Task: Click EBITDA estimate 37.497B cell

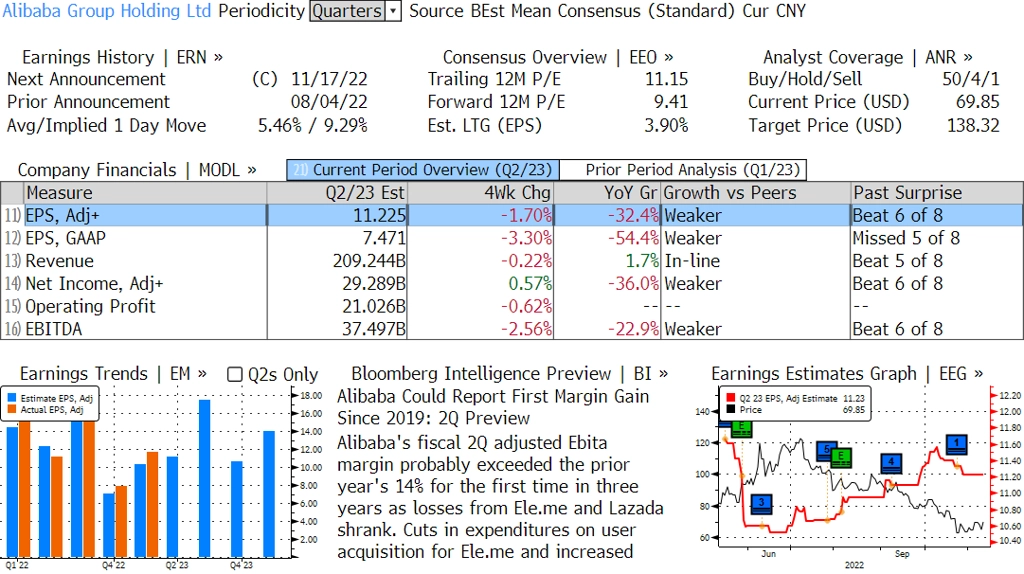Action: tap(374, 329)
